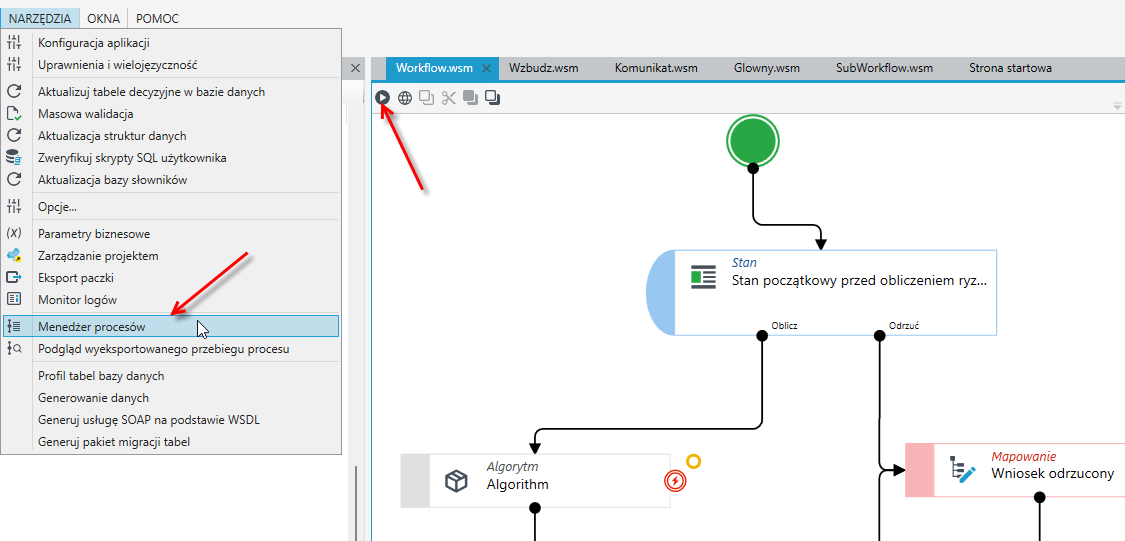
Task: Select the Wniosek odrzucony mapping node
Action: point(1015,470)
